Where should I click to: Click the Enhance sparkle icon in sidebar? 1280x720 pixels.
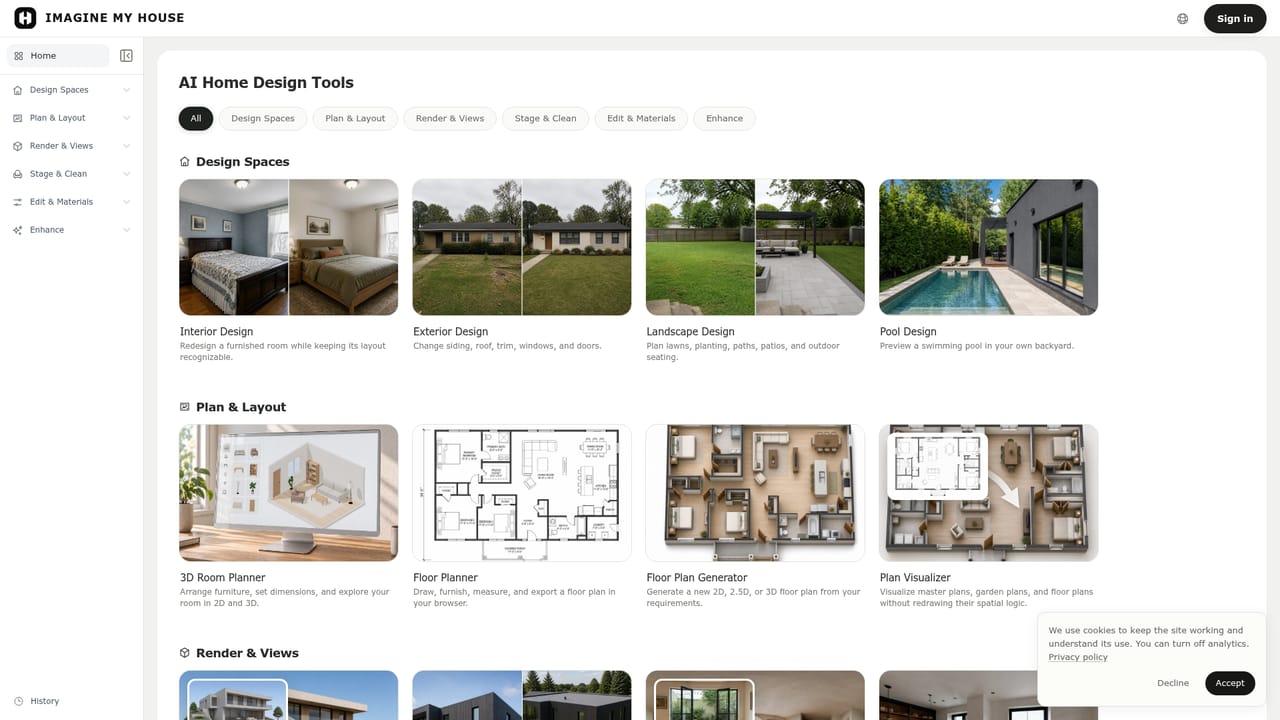click(x=18, y=230)
